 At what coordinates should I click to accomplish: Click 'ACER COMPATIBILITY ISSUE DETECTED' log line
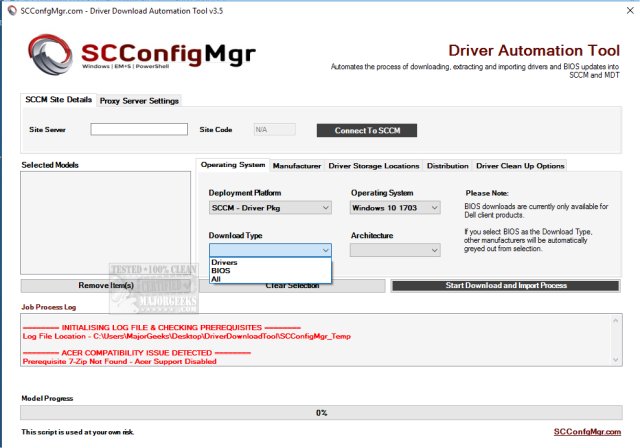pos(137,353)
